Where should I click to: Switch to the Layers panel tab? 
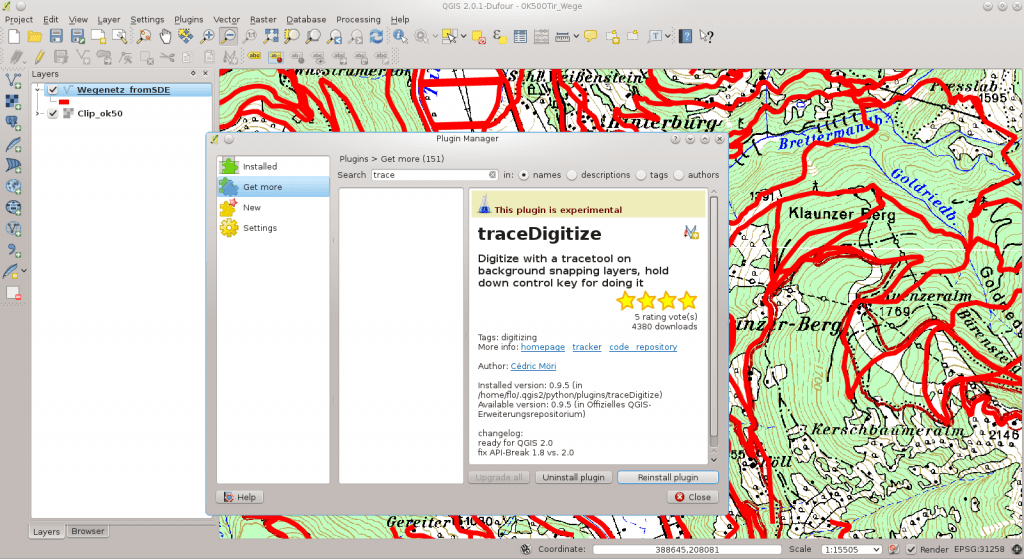pyautogui.click(x=46, y=532)
